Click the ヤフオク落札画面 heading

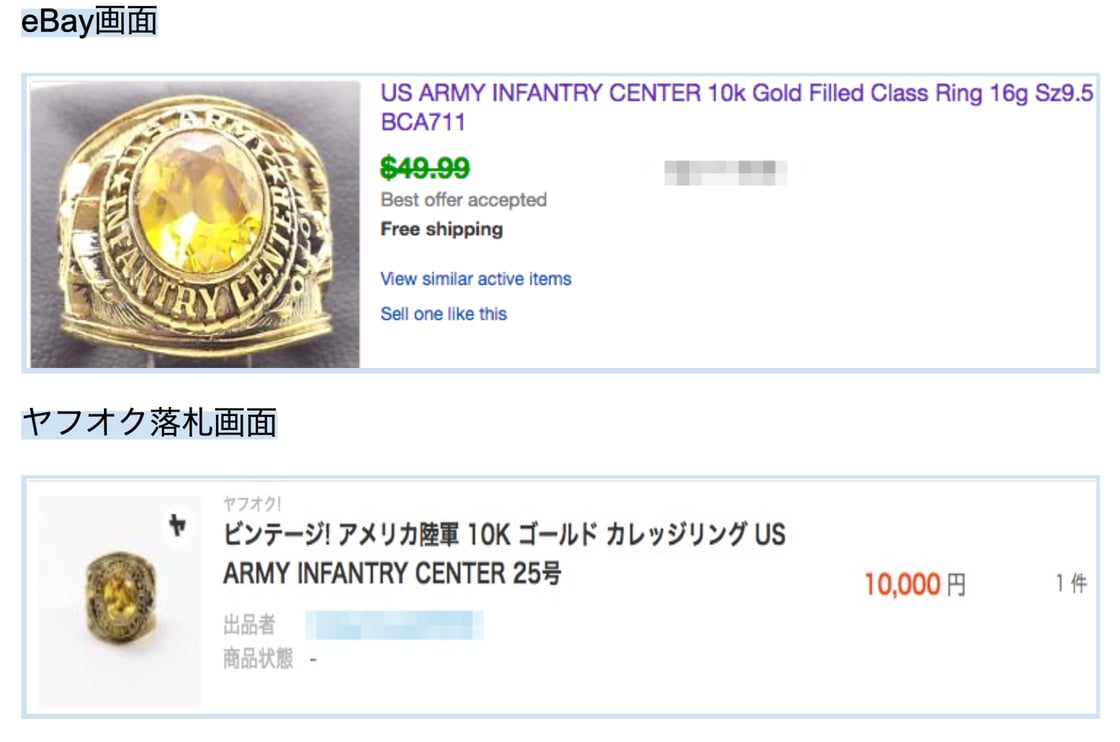point(149,423)
